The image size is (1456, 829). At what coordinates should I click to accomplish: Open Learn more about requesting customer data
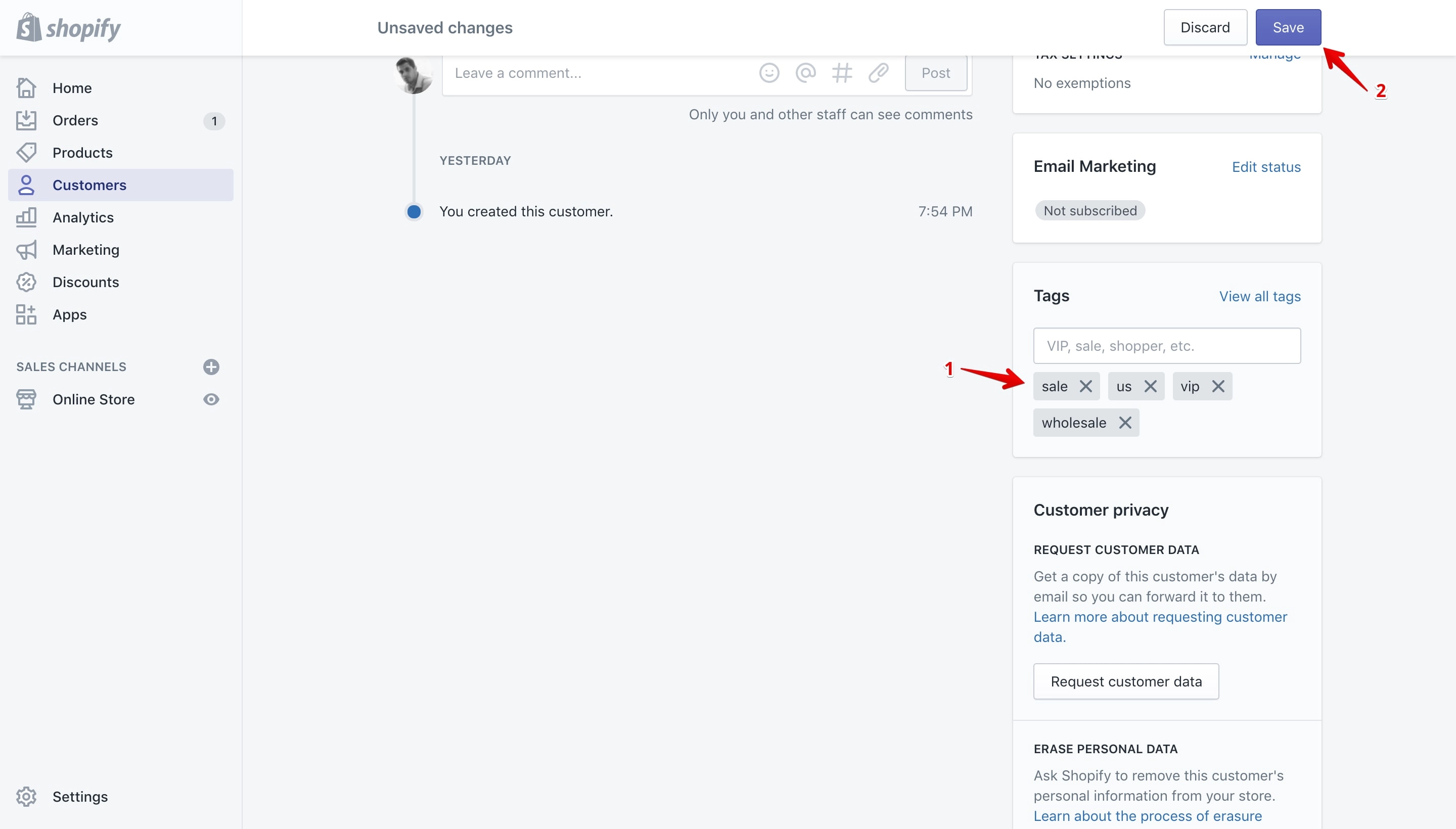coord(1160,627)
